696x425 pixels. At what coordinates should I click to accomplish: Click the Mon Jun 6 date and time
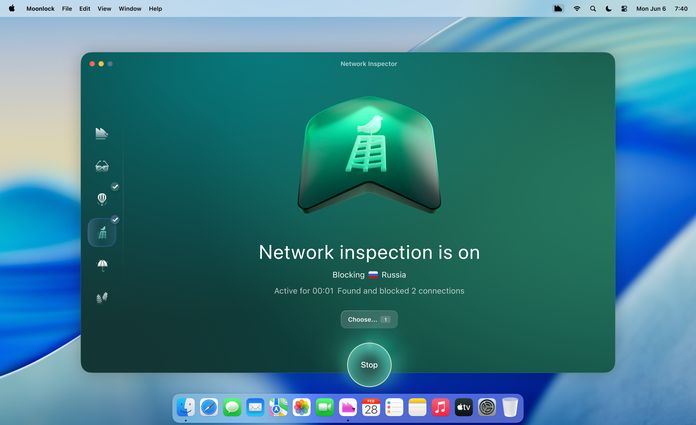662,8
